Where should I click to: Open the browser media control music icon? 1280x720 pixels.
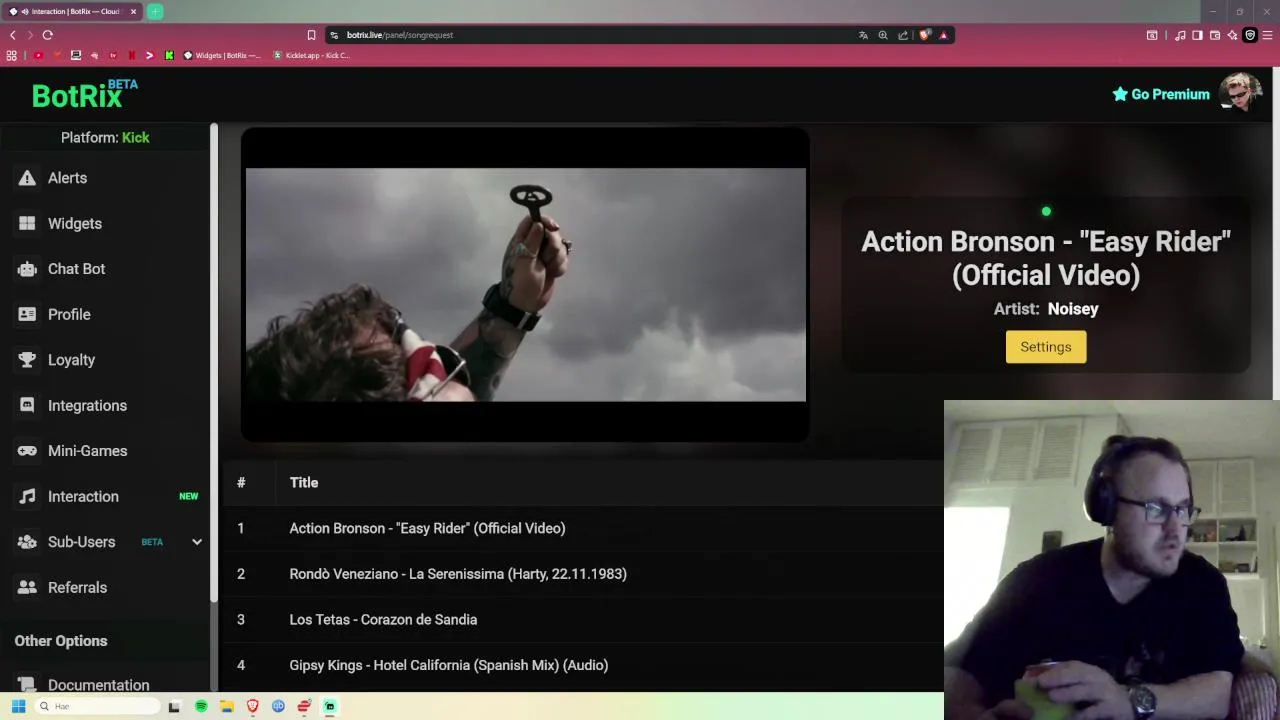(x=1180, y=35)
